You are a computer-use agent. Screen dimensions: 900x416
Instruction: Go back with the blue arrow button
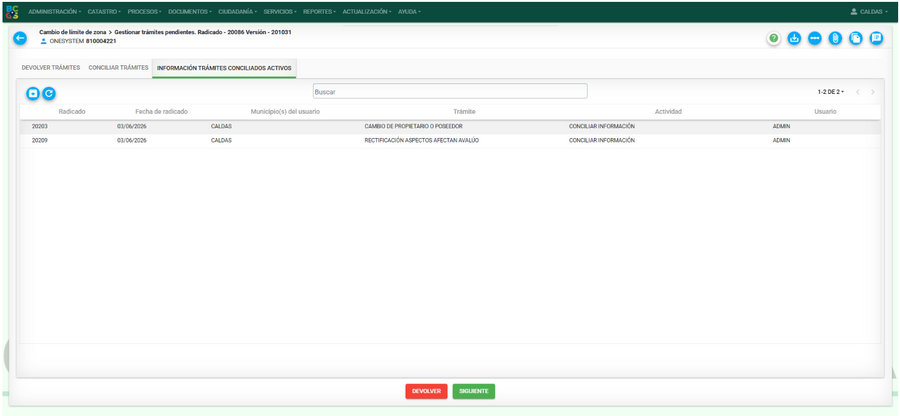click(20, 38)
